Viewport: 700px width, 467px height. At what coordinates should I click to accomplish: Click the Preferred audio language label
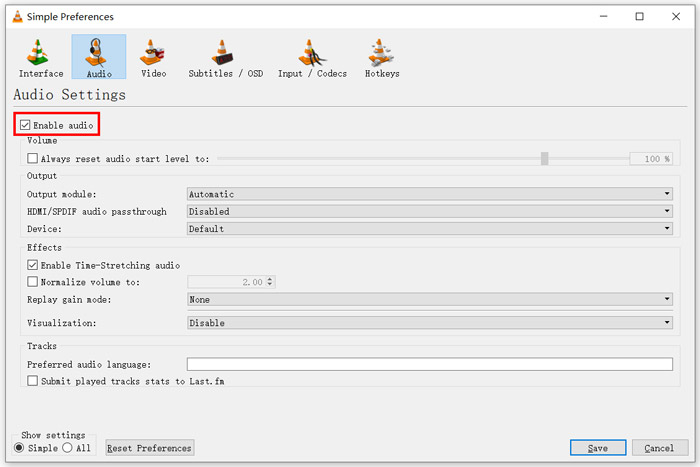89,365
